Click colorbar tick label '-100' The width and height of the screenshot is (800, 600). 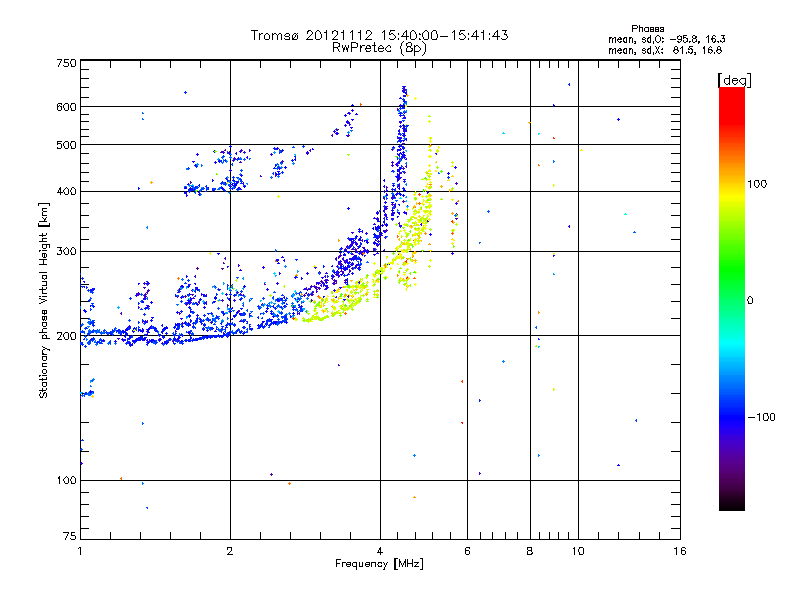click(762, 417)
